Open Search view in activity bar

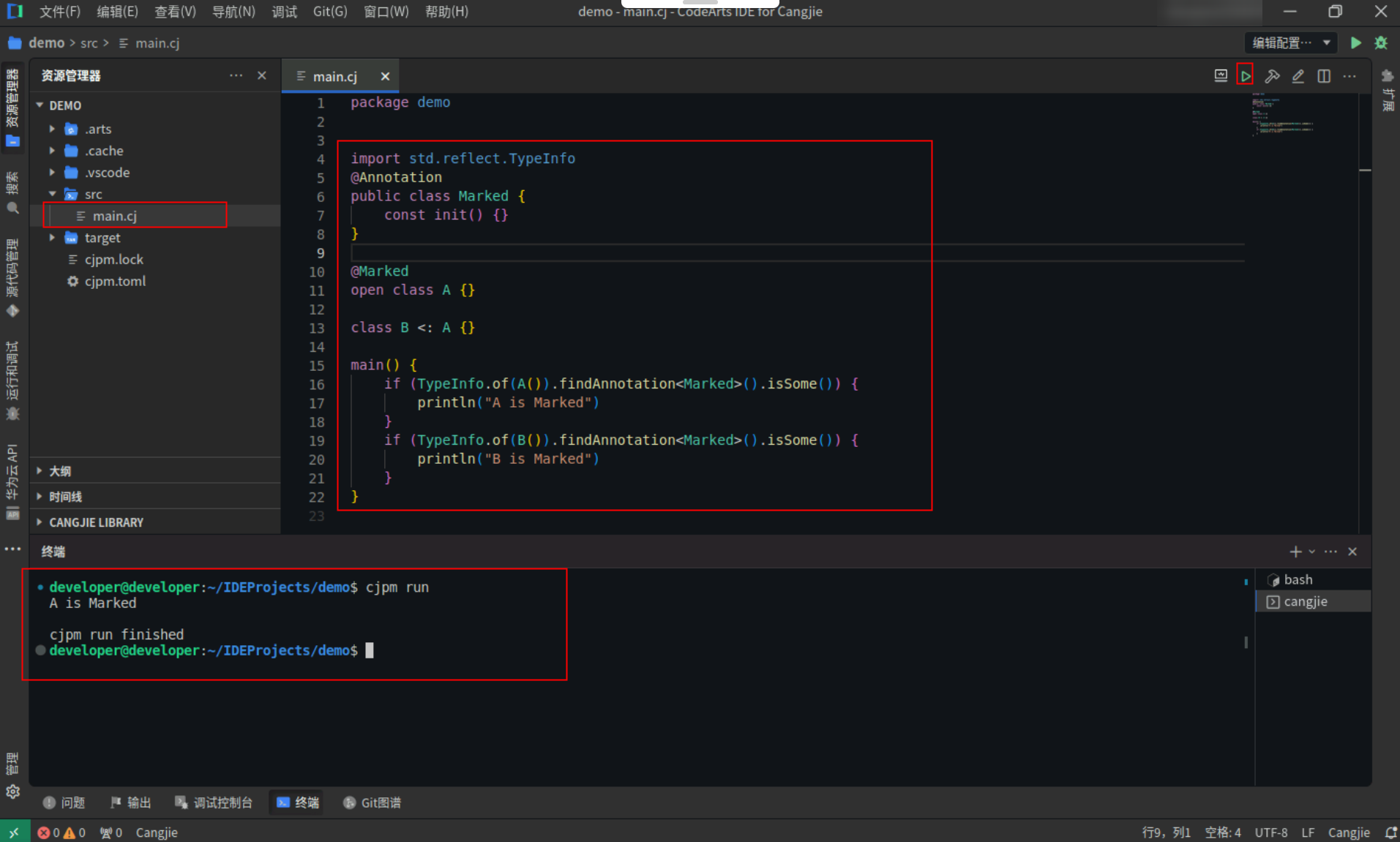click(x=12, y=193)
